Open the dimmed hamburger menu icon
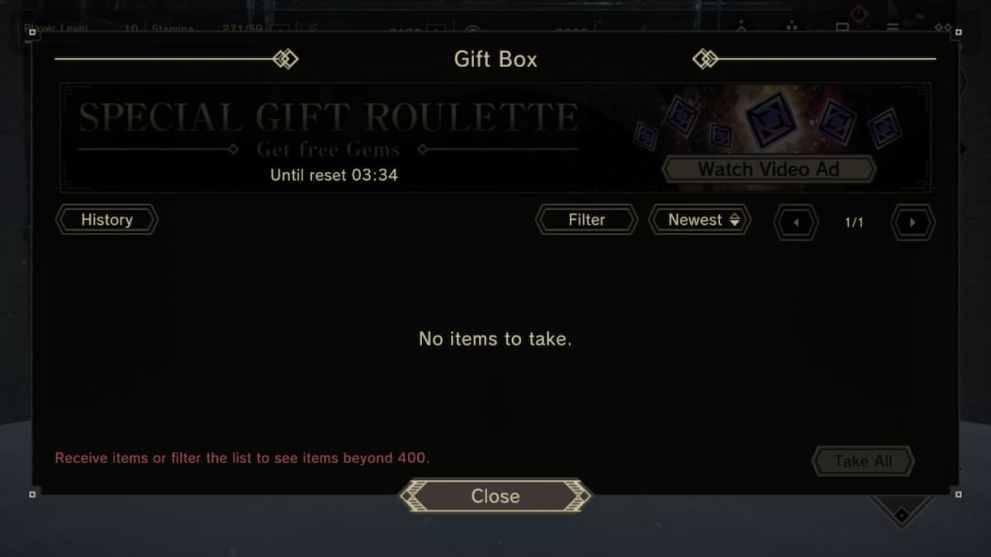This screenshot has width=991, height=557. (892, 27)
